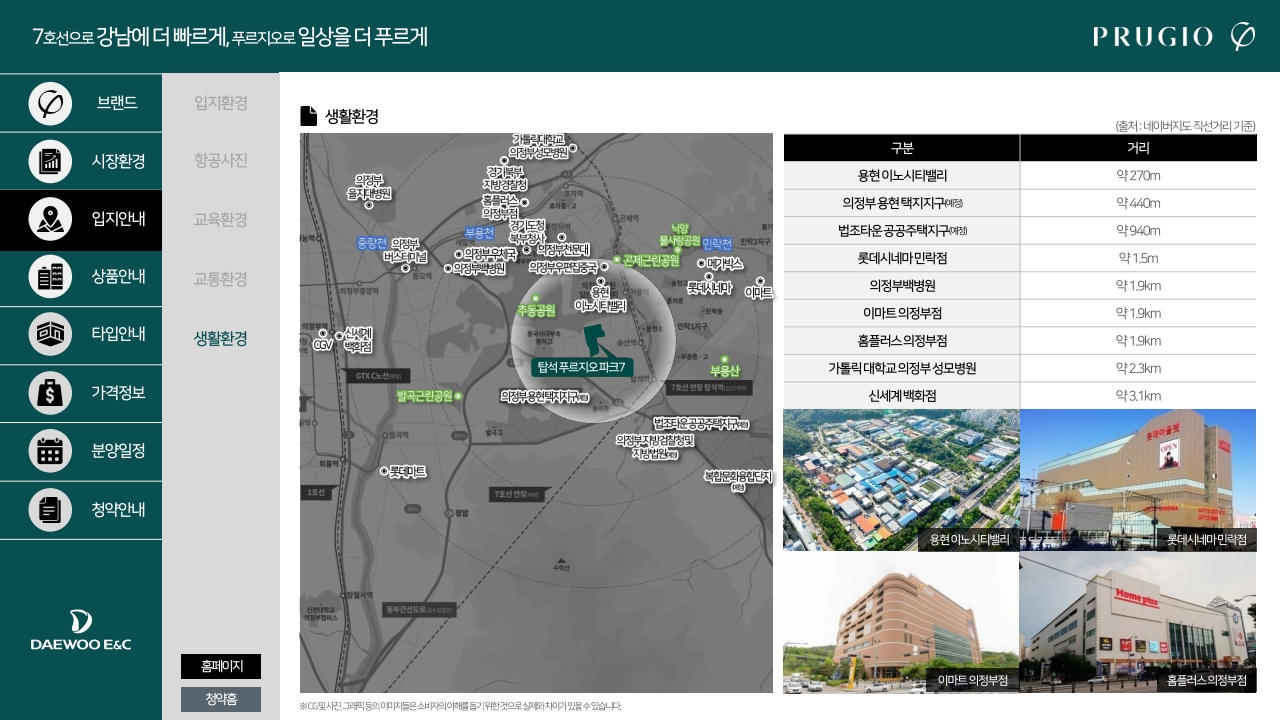Switch to 교육환경 submenu tab
Viewport: 1280px width, 720px height.
coord(221,220)
